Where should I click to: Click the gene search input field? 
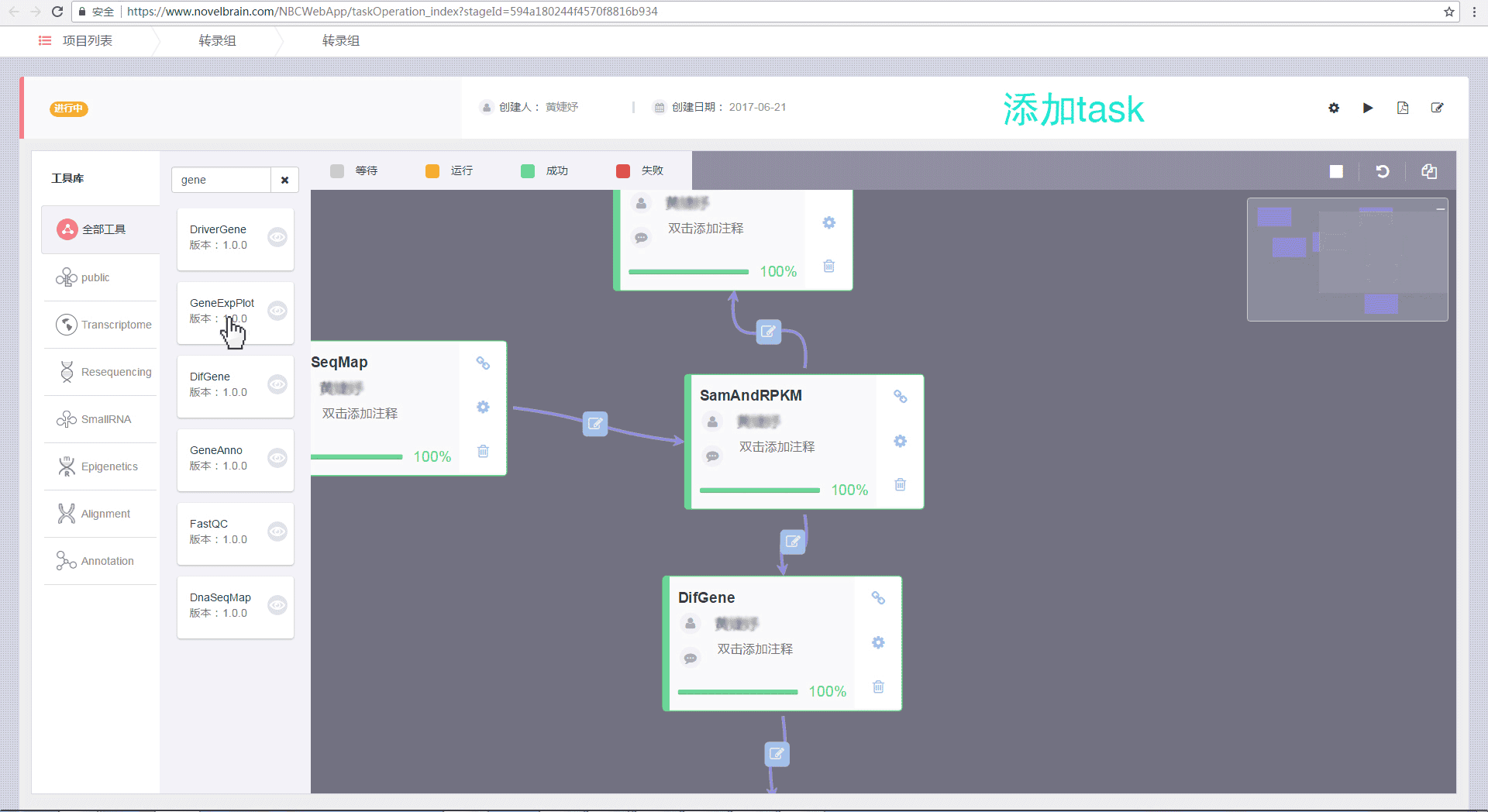[221, 180]
